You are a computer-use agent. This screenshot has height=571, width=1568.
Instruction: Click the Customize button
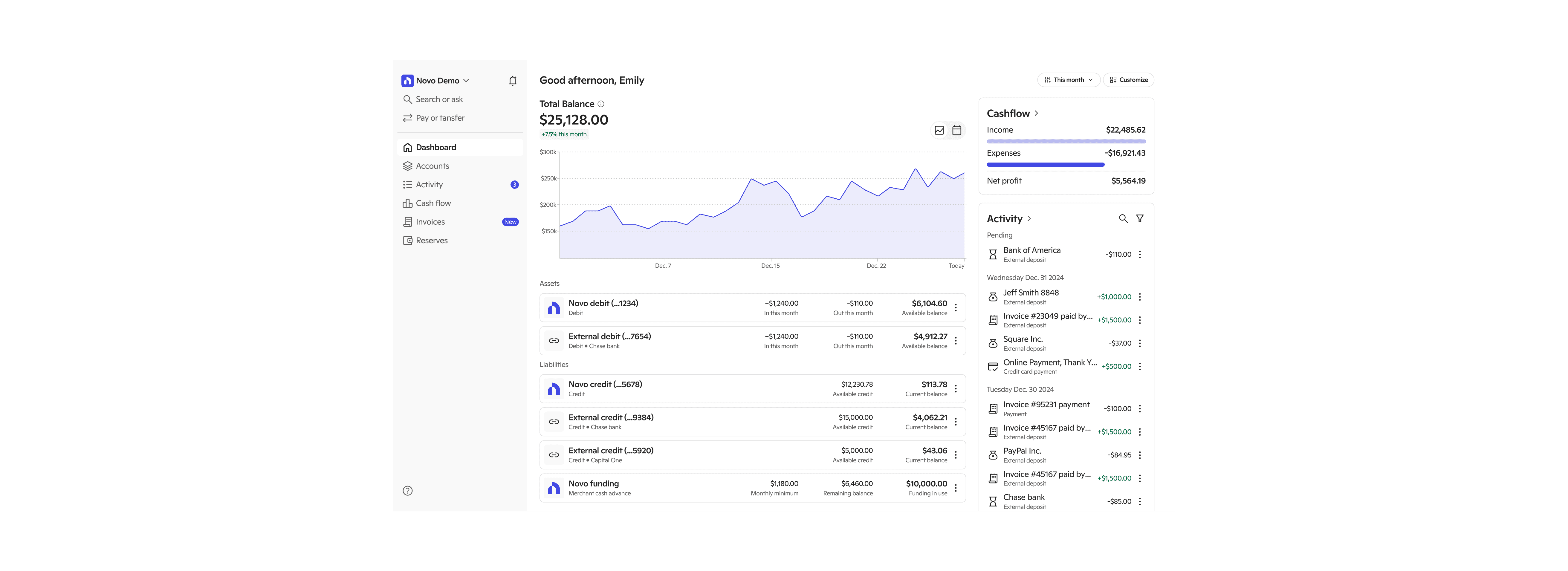[x=1129, y=80]
